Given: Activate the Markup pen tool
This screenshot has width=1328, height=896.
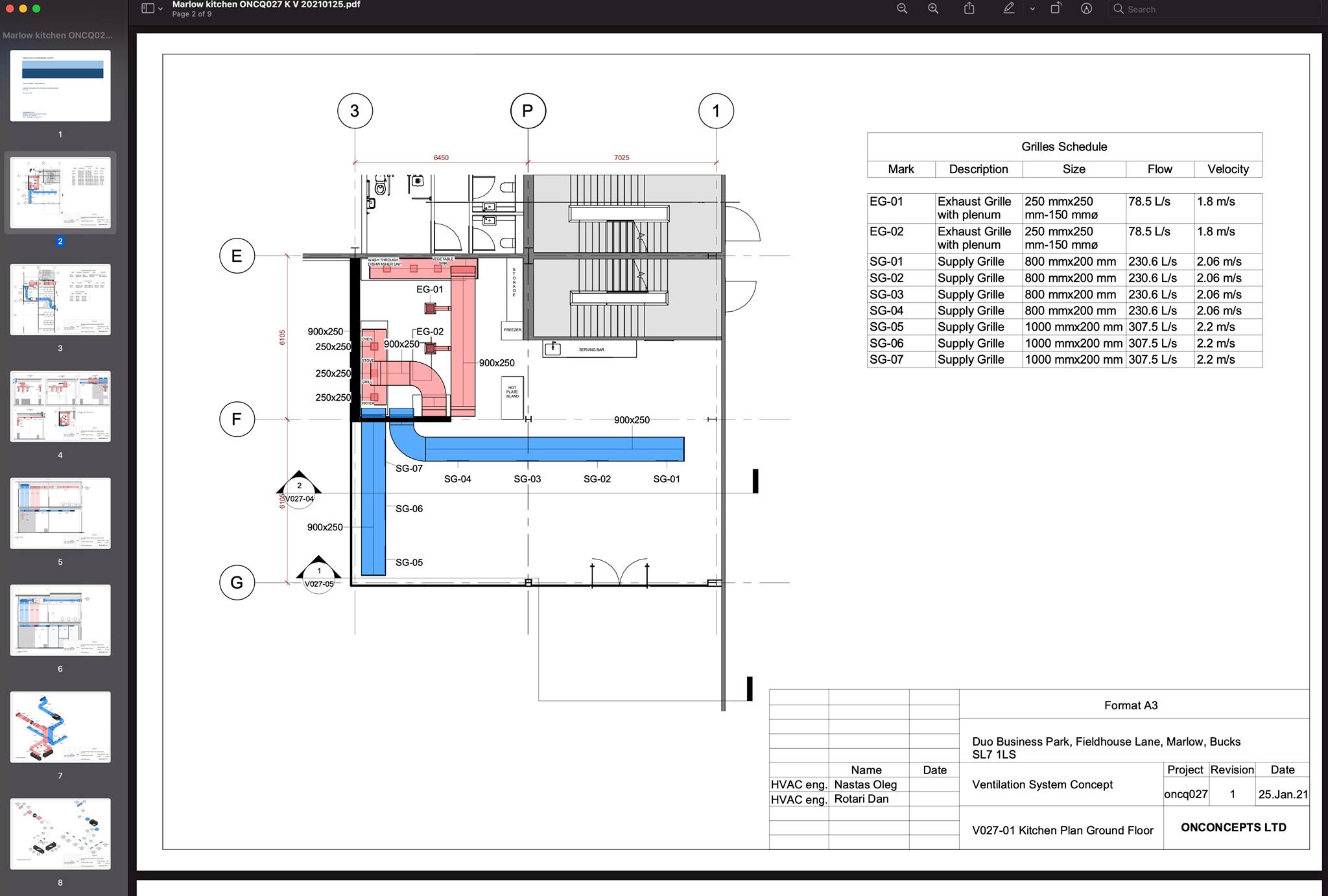Looking at the screenshot, I should pos(1009,8).
